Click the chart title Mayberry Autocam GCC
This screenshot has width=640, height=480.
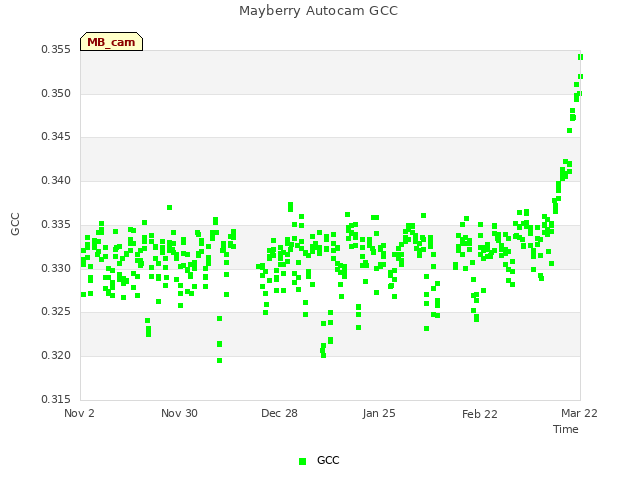pyautogui.click(x=318, y=11)
